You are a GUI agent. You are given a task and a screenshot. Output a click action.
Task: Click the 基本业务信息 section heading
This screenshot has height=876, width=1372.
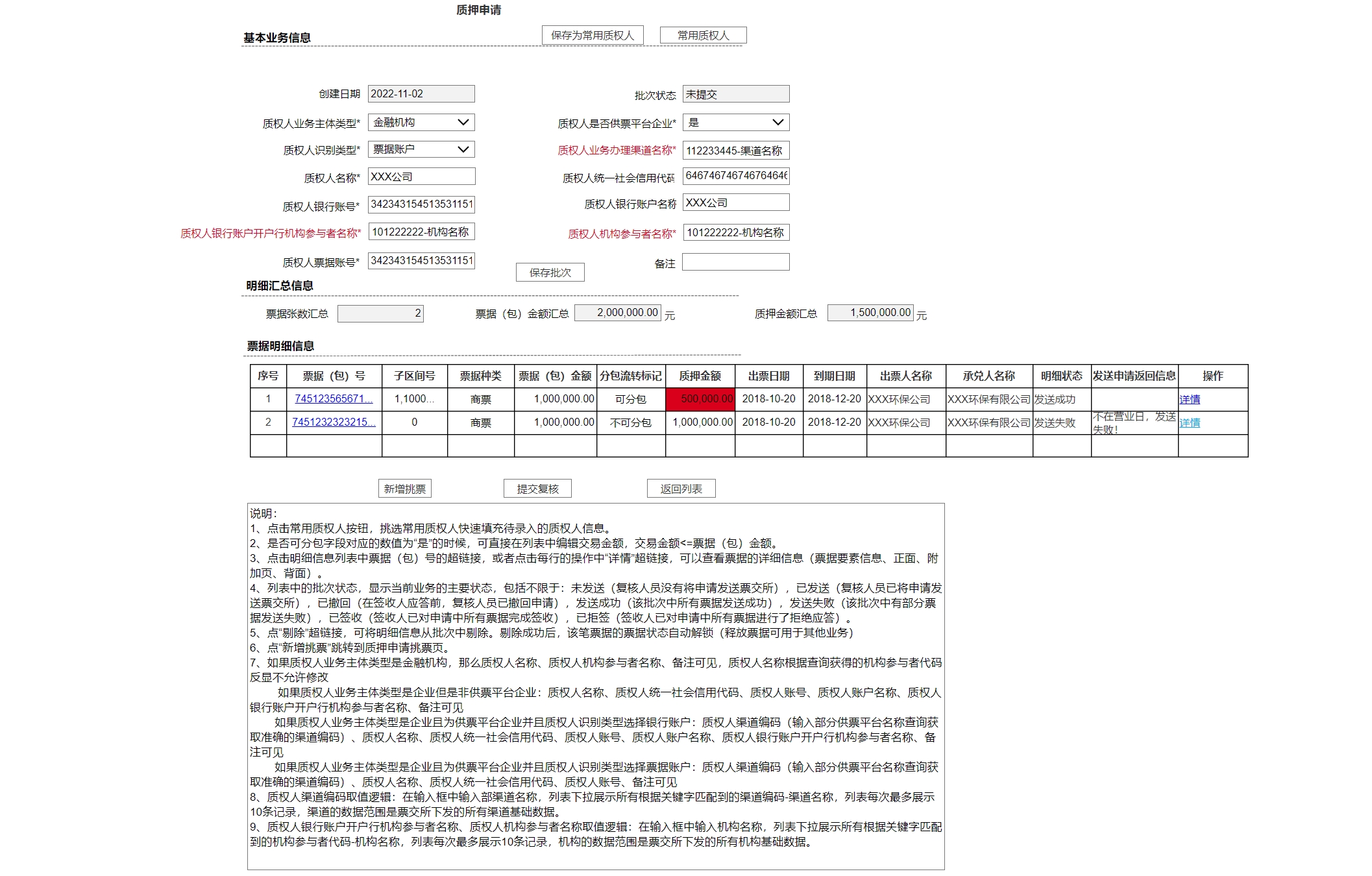coord(277,38)
